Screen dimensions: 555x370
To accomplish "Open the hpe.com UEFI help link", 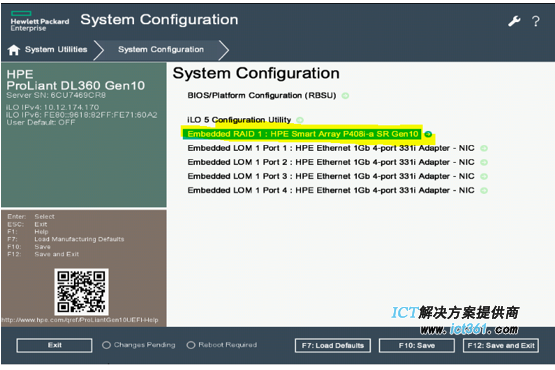I will click(x=80, y=320).
